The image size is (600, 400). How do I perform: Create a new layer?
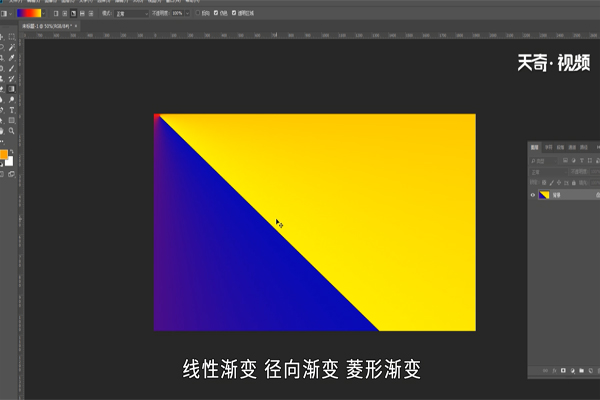[591, 371]
